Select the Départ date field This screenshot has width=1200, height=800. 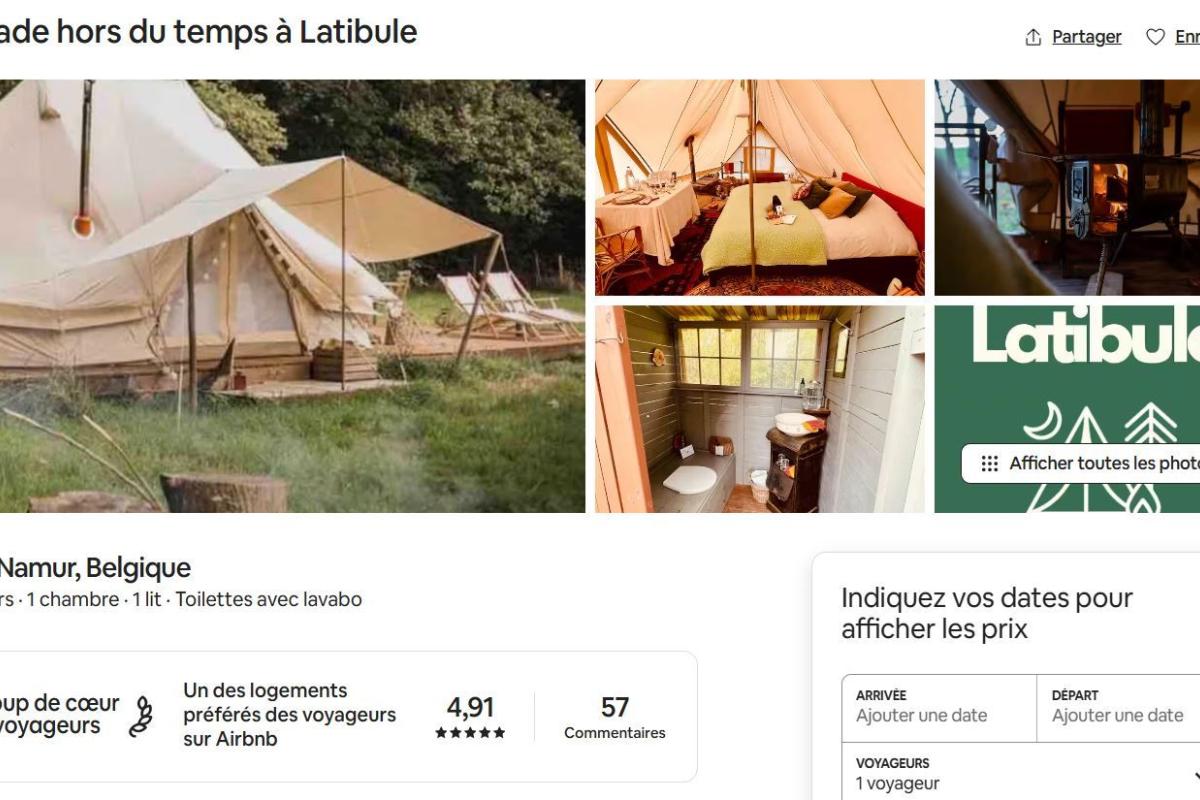(1118, 708)
